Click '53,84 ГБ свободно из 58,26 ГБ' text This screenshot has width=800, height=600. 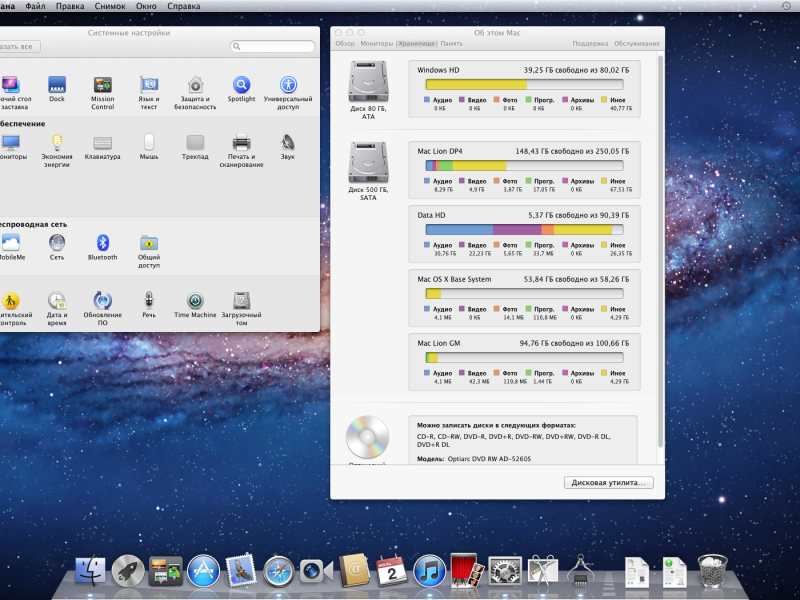576,280
